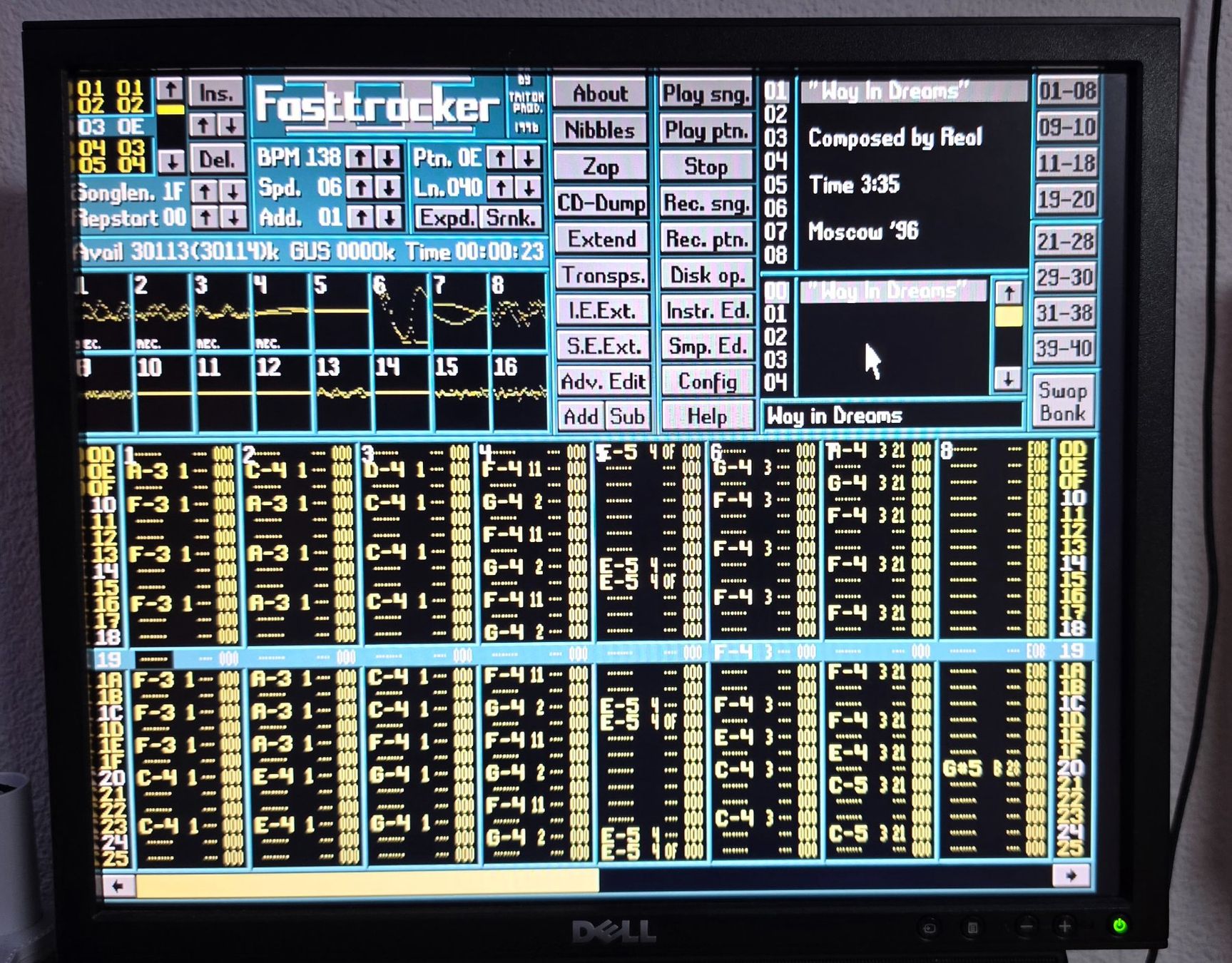Open the Transps. transpose panel
1232x963 pixels.
coord(603,275)
